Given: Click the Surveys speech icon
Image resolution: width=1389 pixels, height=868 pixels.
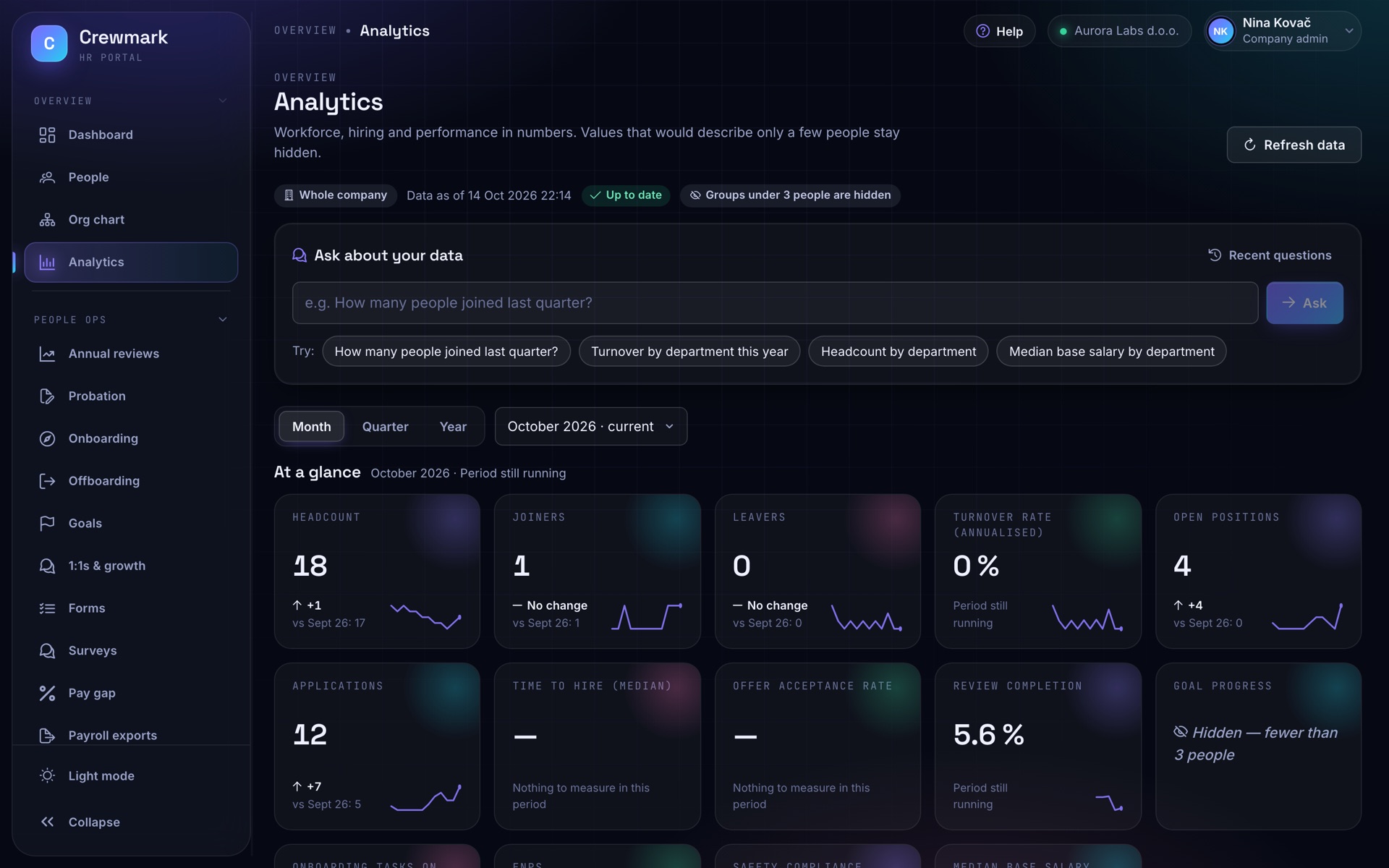Looking at the screenshot, I should pyautogui.click(x=47, y=651).
